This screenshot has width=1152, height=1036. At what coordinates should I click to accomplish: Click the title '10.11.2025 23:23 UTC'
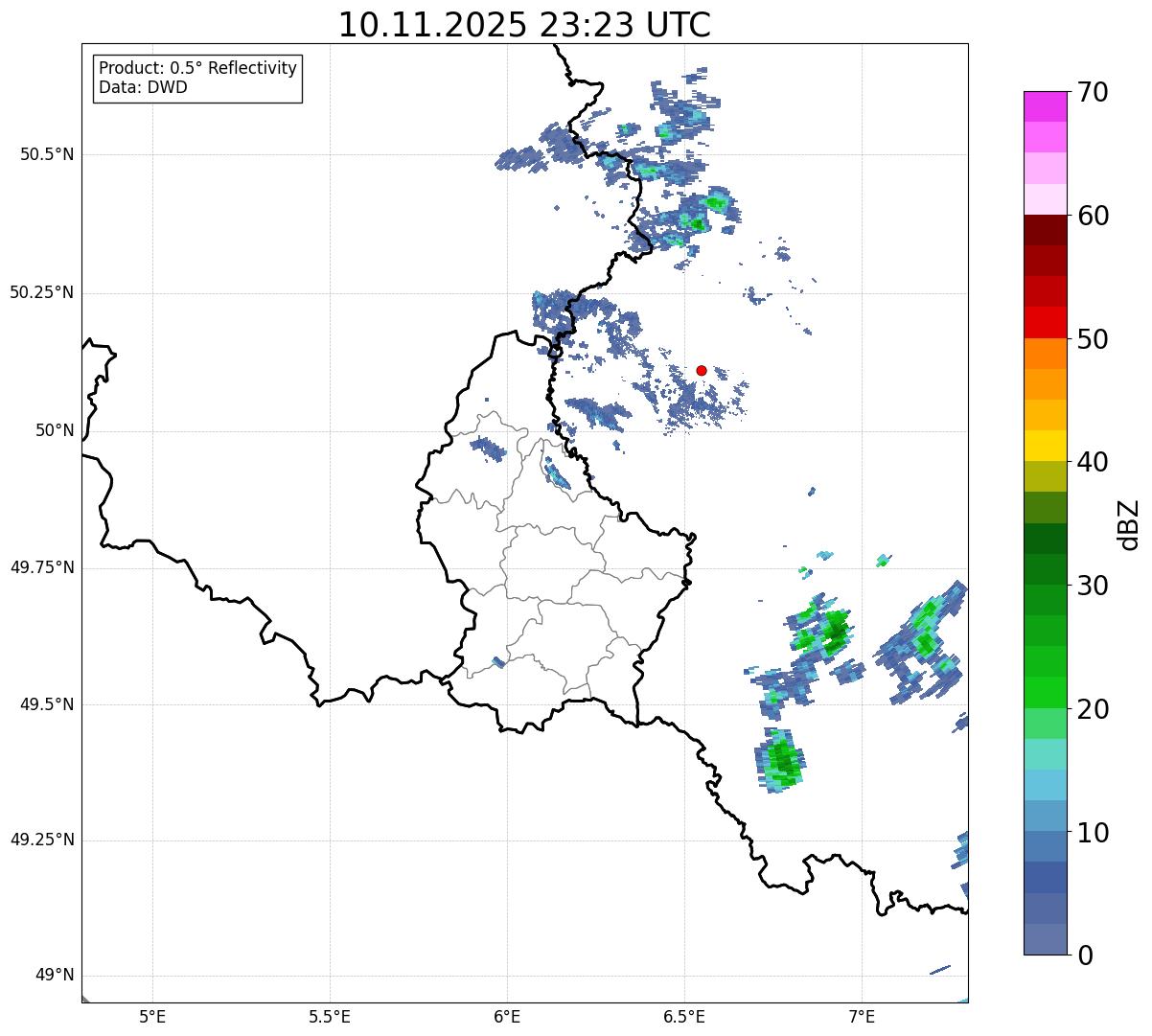click(x=524, y=25)
